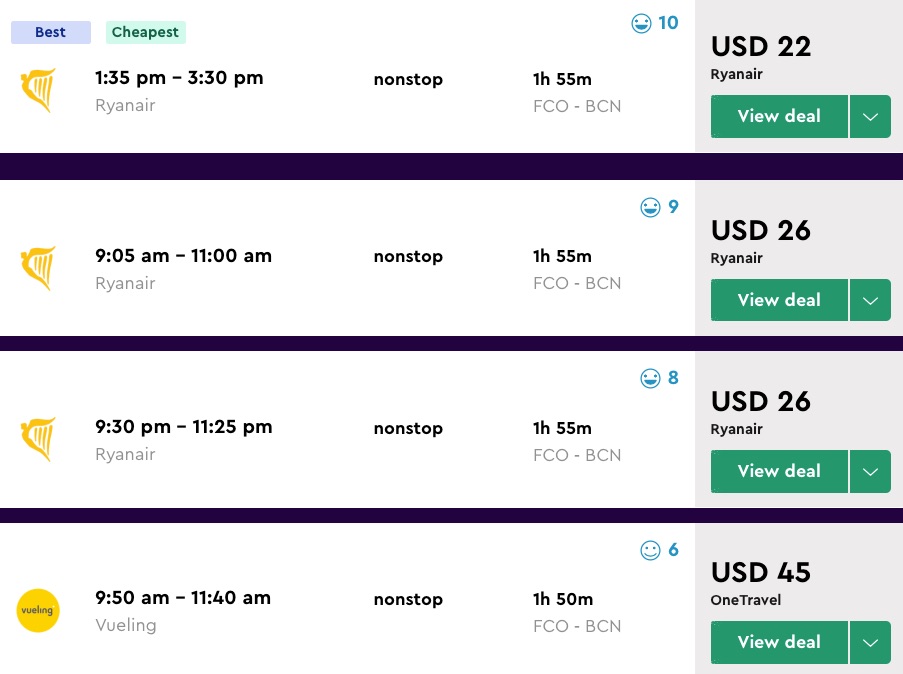The image size is (903, 674).
Task: Select the Cheapest badge
Action: click(145, 32)
